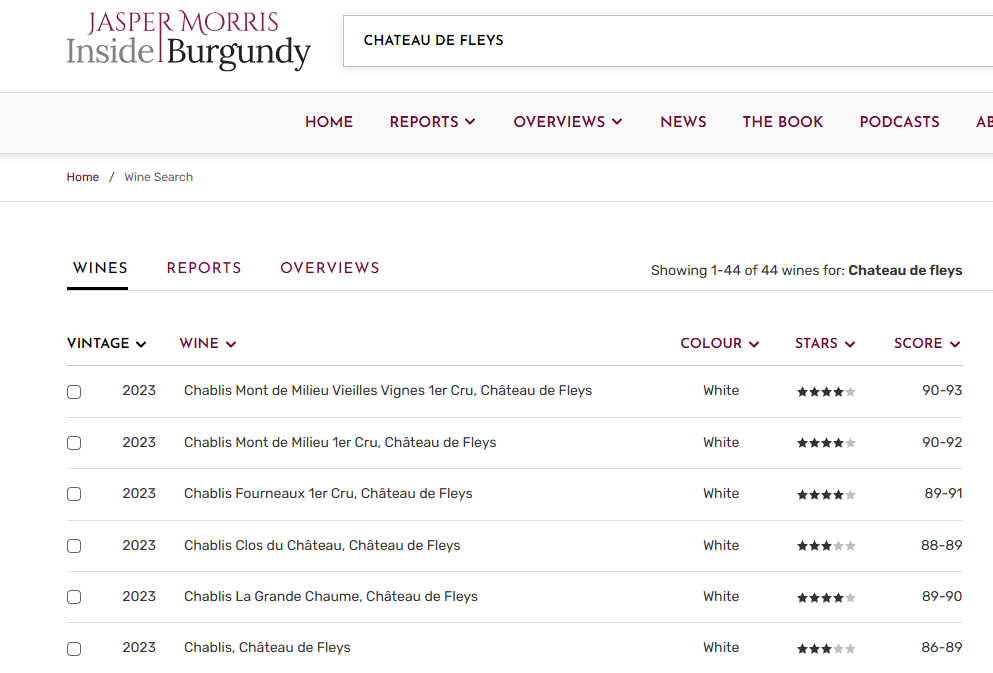Go to Home via breadcrumb link
This screenshot has width=993, height=673.
point(83,177)
